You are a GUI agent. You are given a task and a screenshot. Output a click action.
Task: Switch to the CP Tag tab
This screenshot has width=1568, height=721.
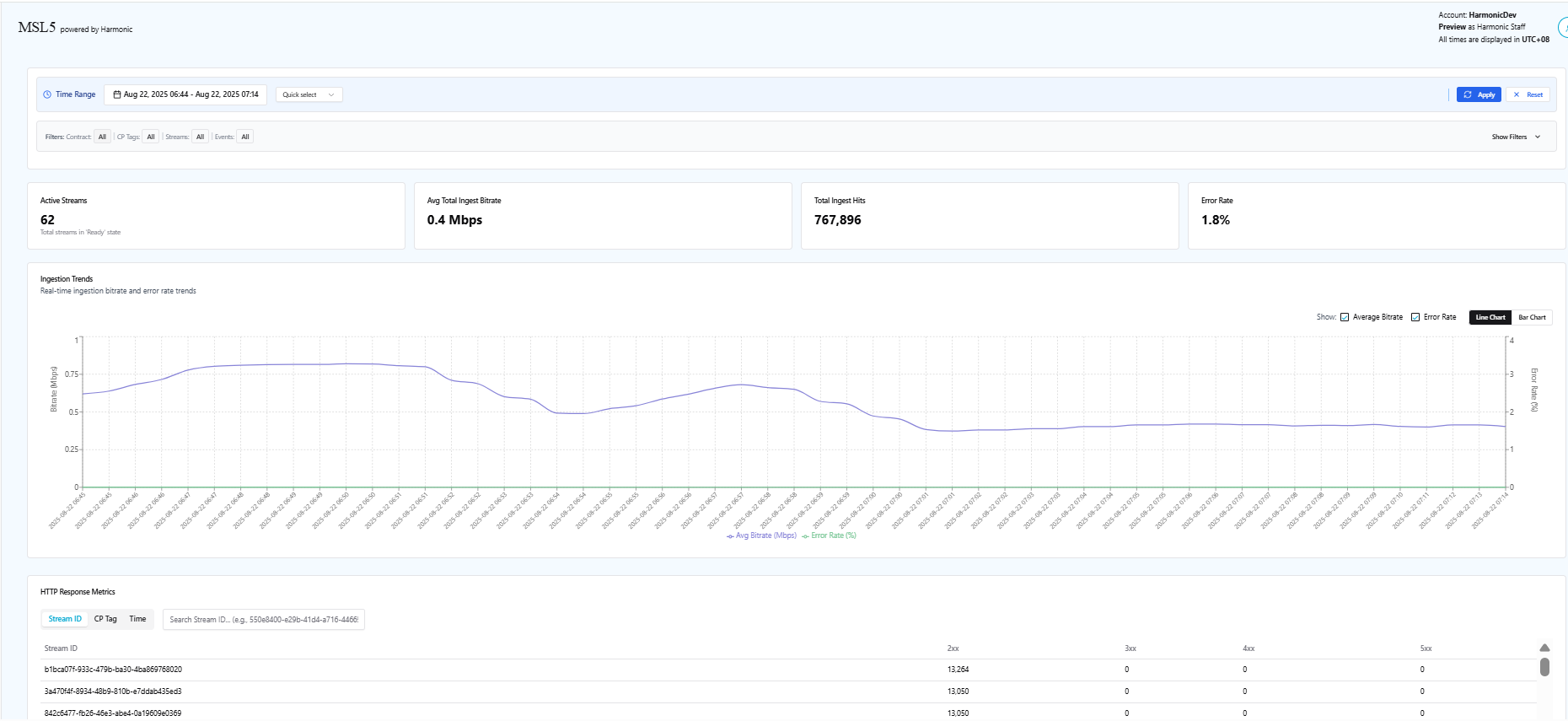point(105,619)
